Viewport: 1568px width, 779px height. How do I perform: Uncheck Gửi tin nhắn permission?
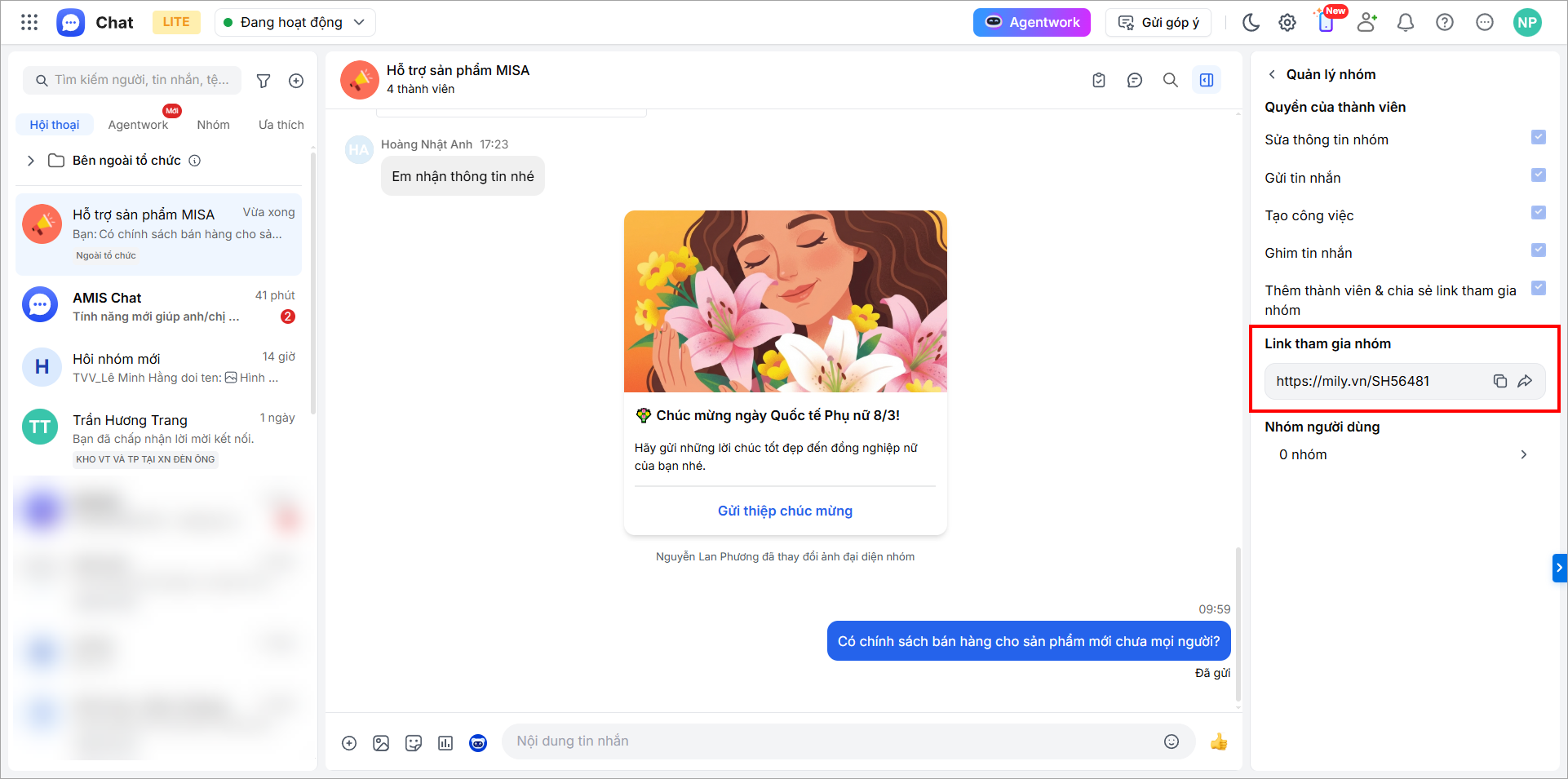[x=1539, y=175]
